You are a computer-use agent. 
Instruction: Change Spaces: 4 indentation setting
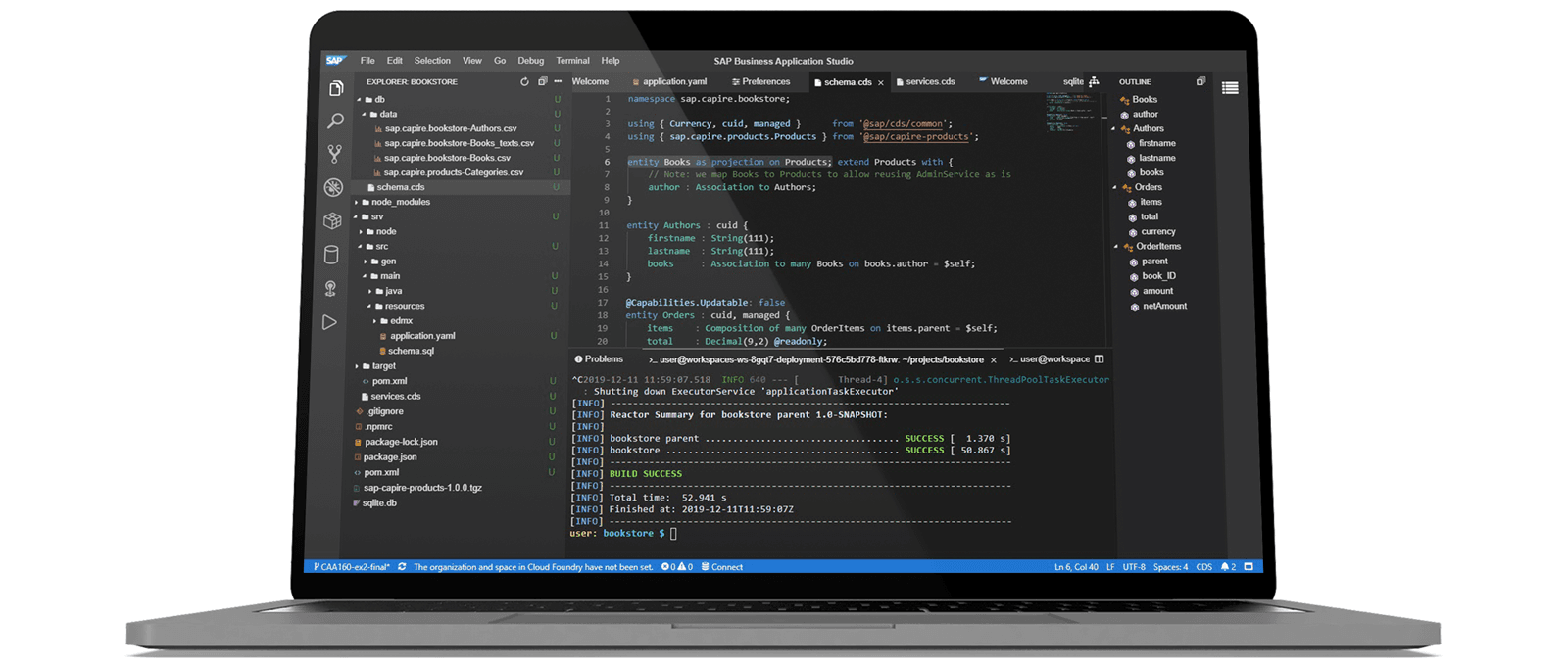1170,567
